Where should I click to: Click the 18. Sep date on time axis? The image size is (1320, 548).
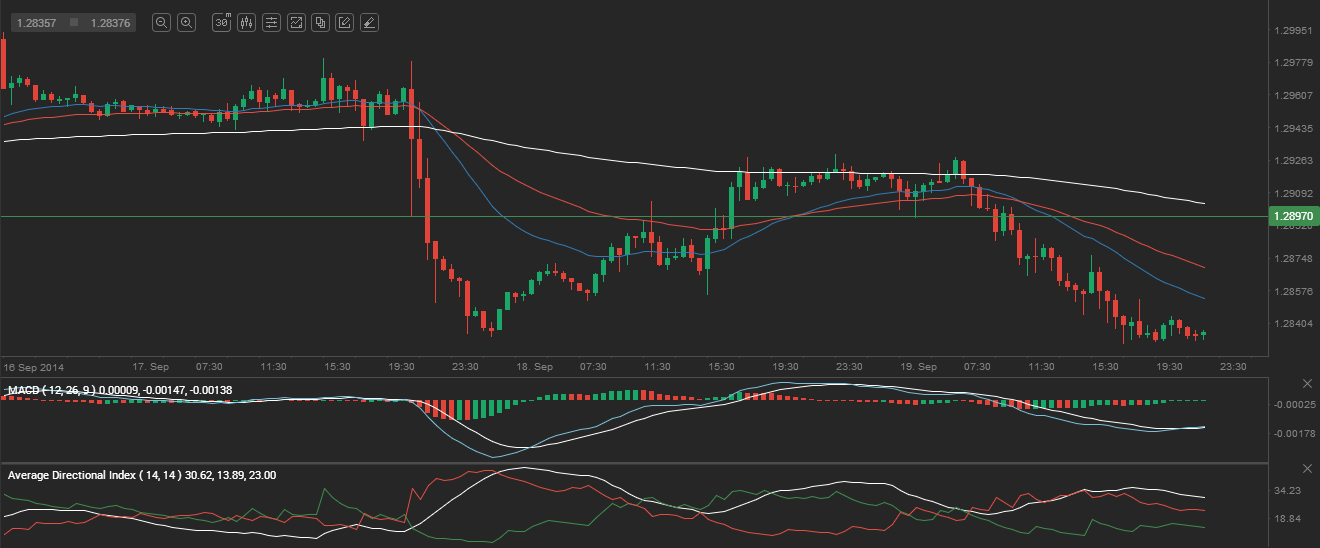click(535, 367)
